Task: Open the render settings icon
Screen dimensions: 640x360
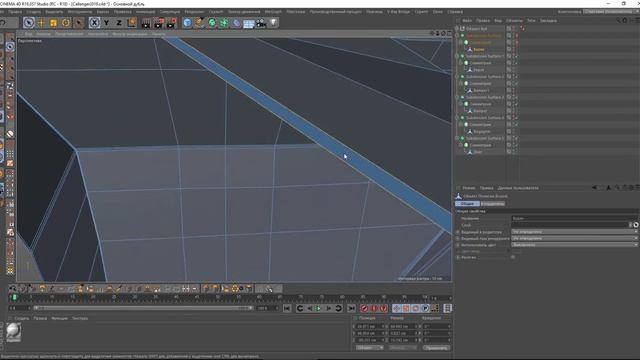Action: click(x=171, y=23)
